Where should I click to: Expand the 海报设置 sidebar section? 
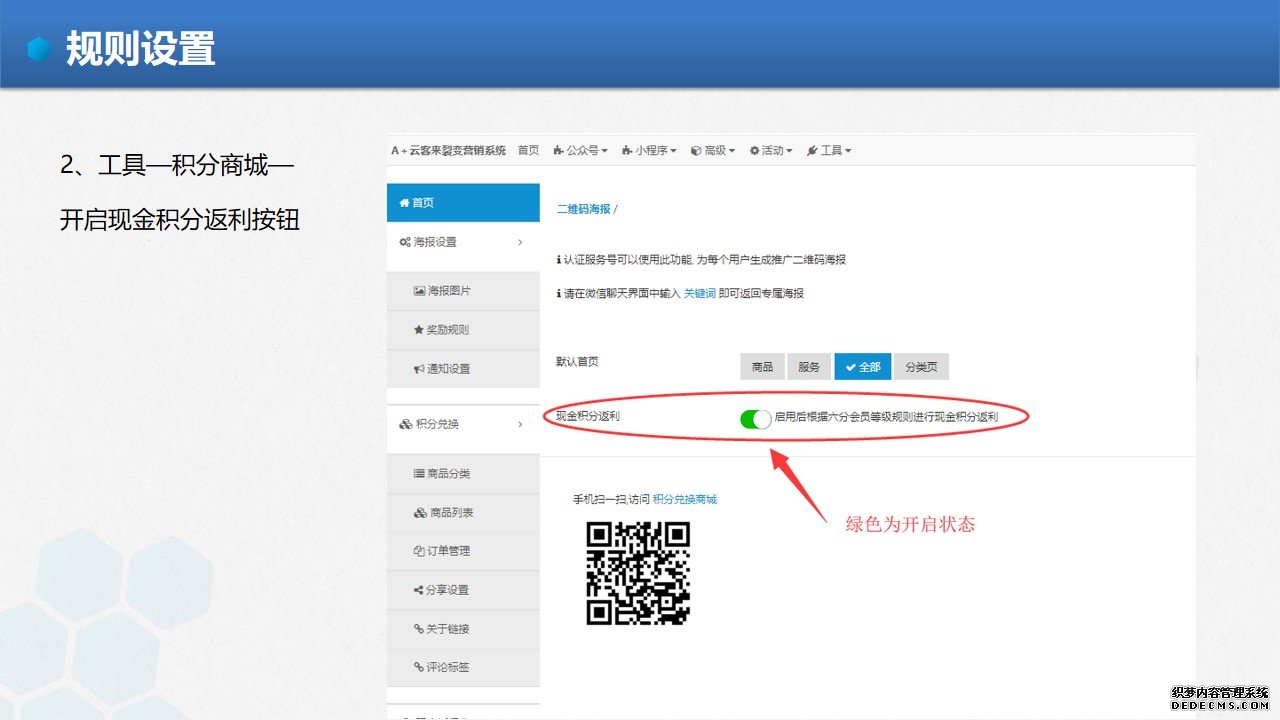click(x=463, y=242)
